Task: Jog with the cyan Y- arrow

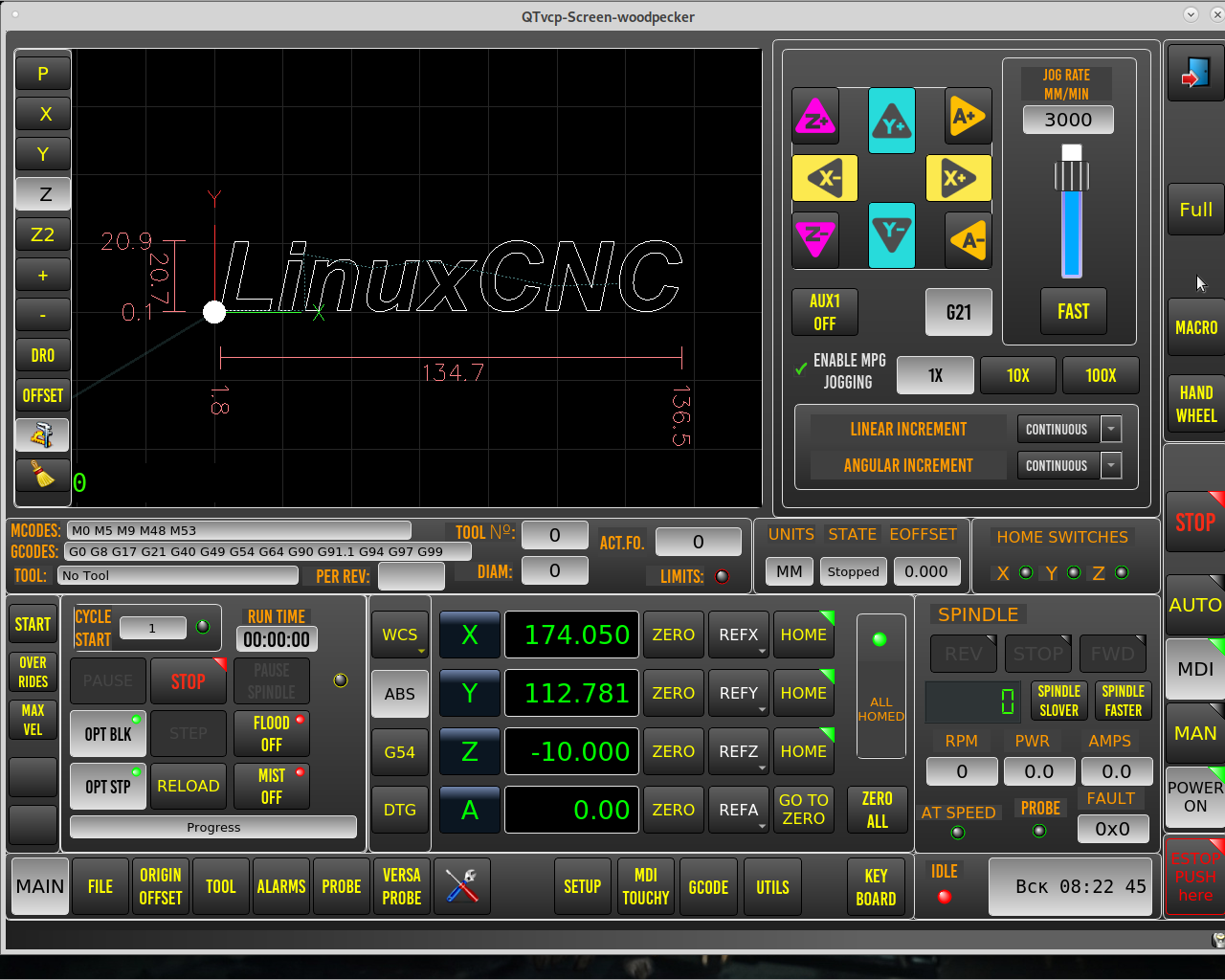Action: tap(892, 235)
